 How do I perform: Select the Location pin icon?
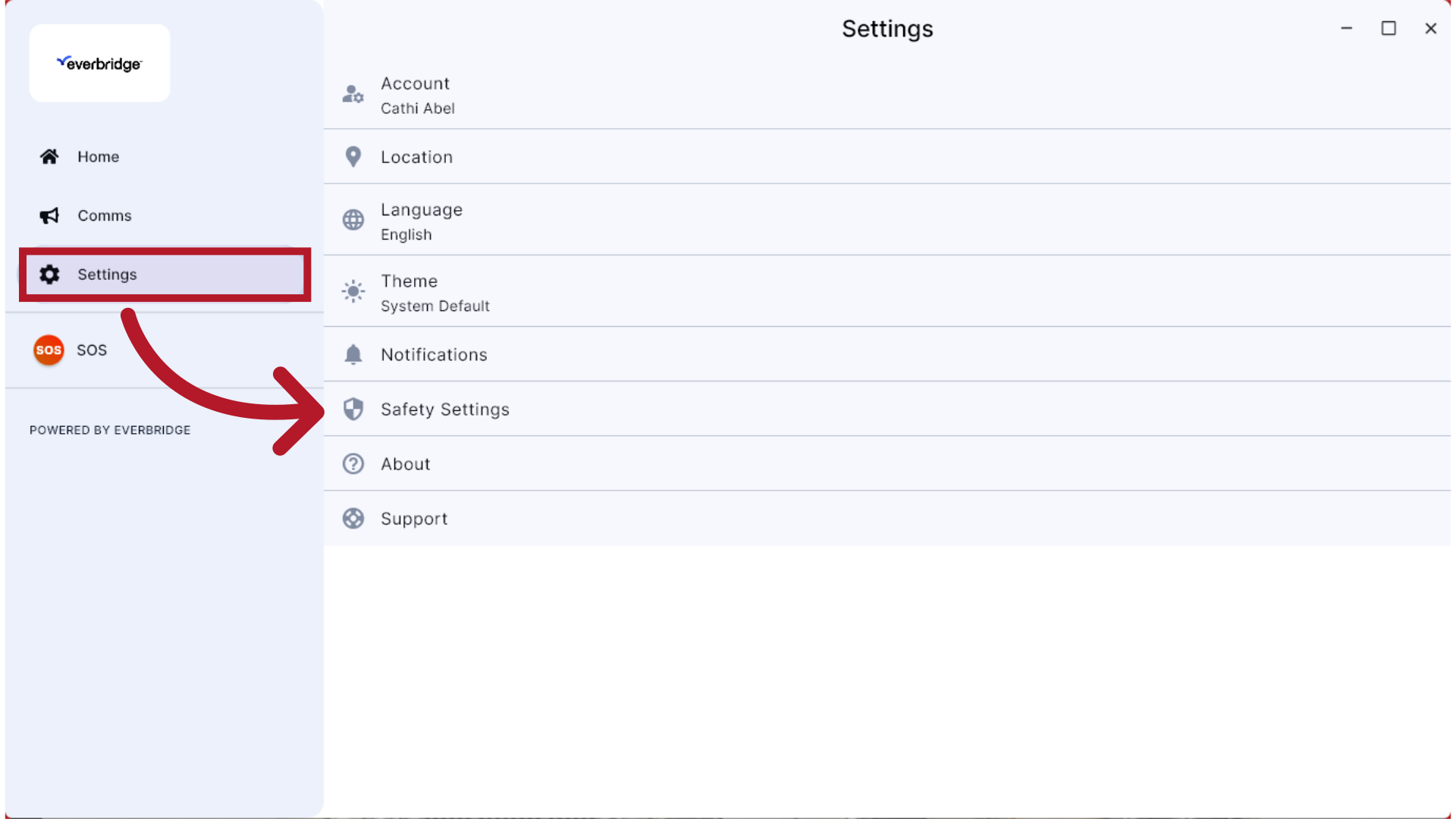pos(353,156)
